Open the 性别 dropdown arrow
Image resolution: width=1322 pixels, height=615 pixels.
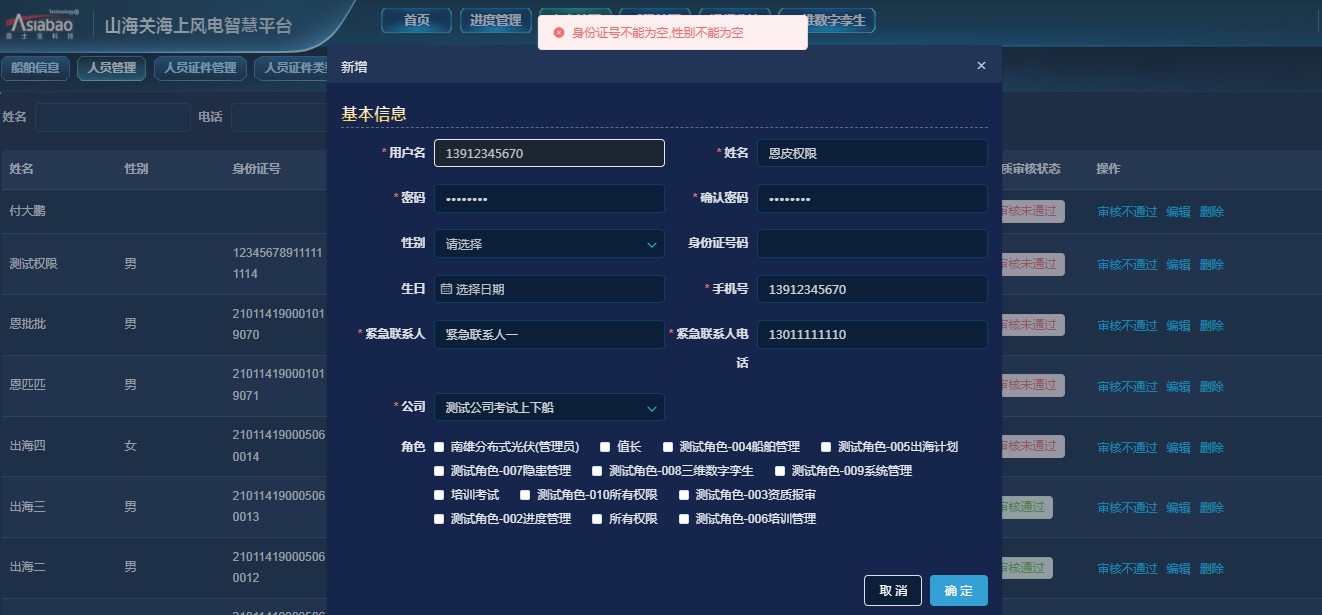652,244
